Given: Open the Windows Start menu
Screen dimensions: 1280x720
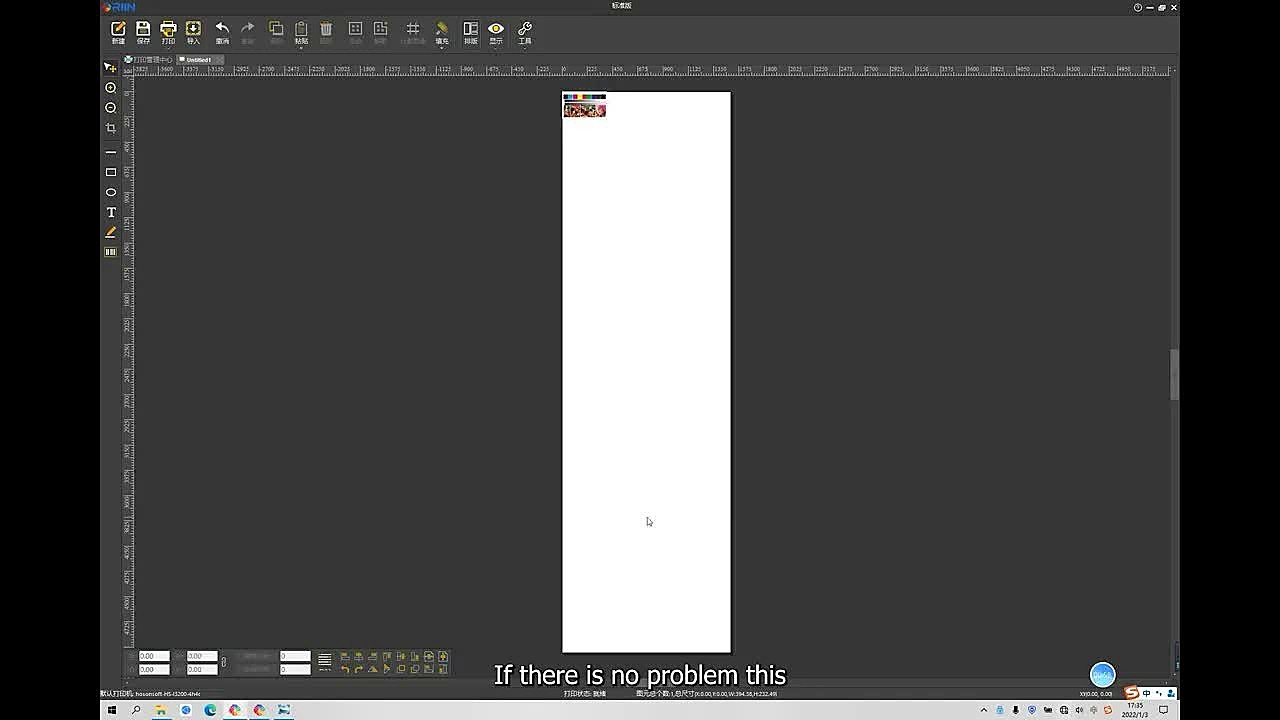Looking at the screenshot, I should click(x=112, y=710).
